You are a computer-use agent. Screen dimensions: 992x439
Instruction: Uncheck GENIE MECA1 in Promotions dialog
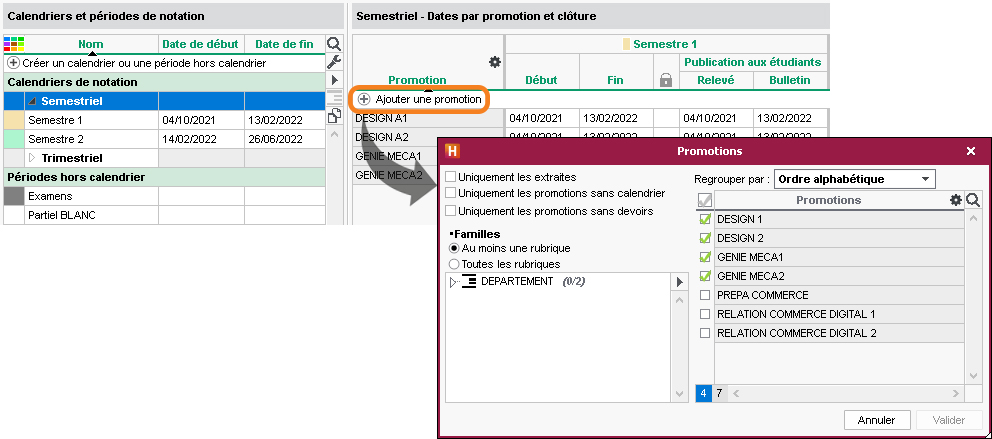tap(705, 257)
